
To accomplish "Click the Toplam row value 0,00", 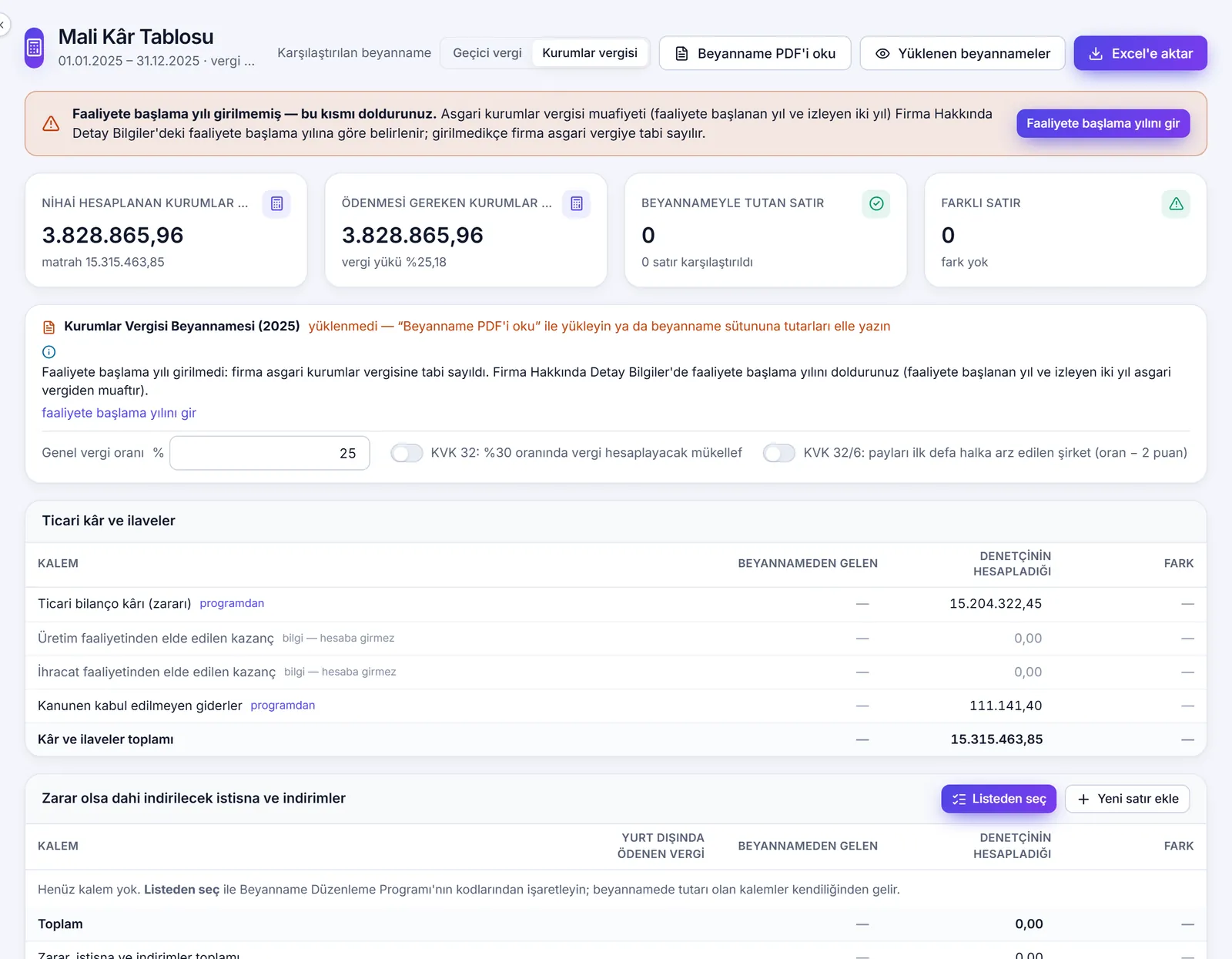I will click(x=1029, y=924).
